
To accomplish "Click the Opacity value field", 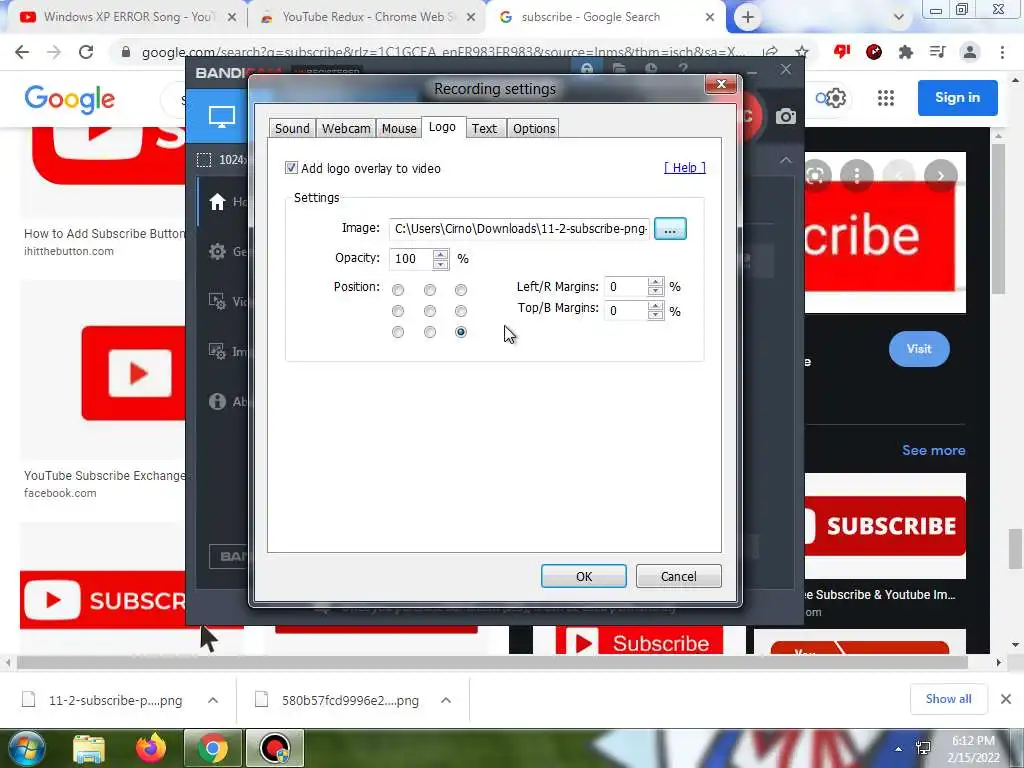I will click(x=411, y=259).
